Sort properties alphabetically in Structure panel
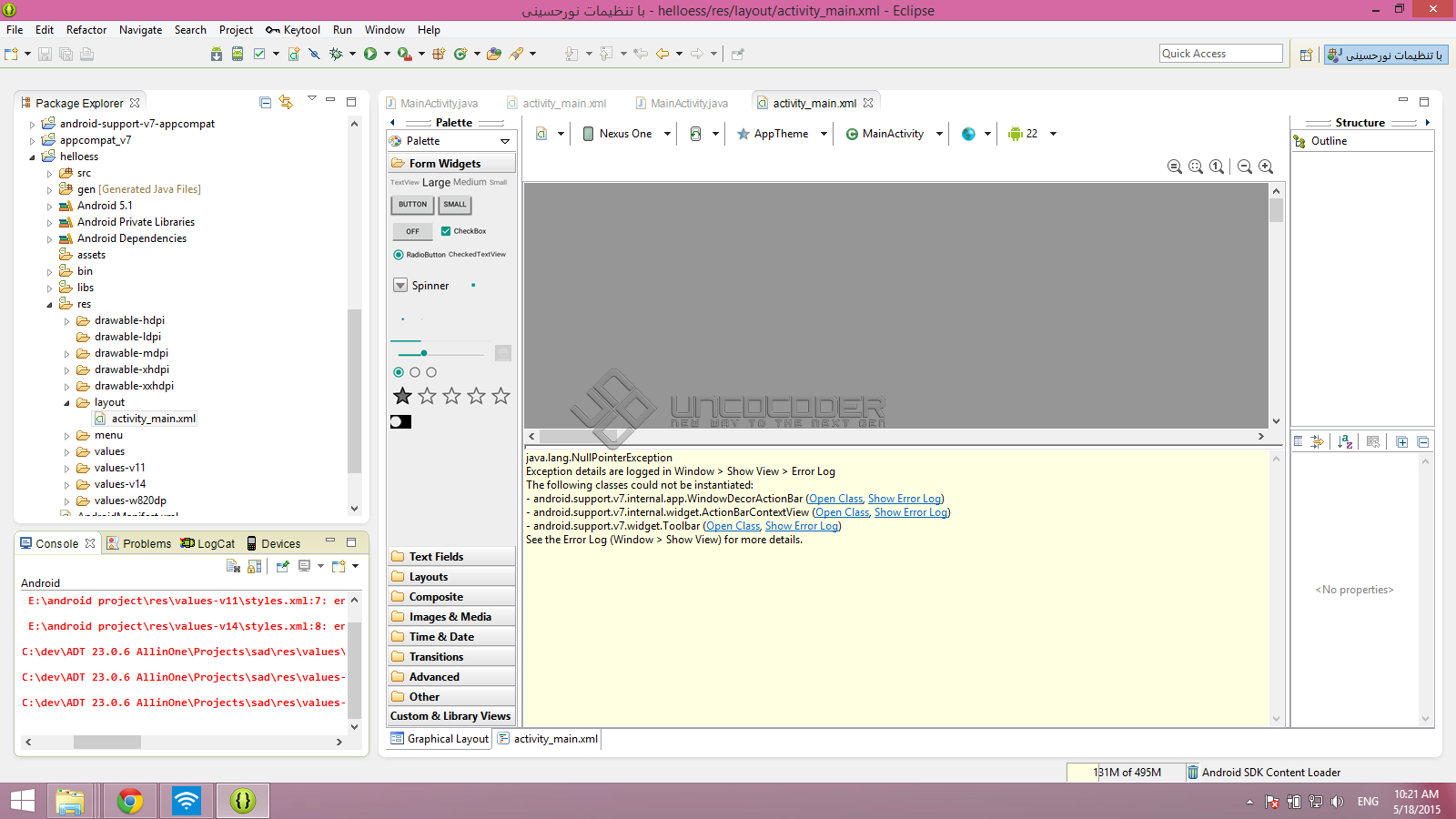This screenshot has height=819, width=1456. pos(1346,442)
